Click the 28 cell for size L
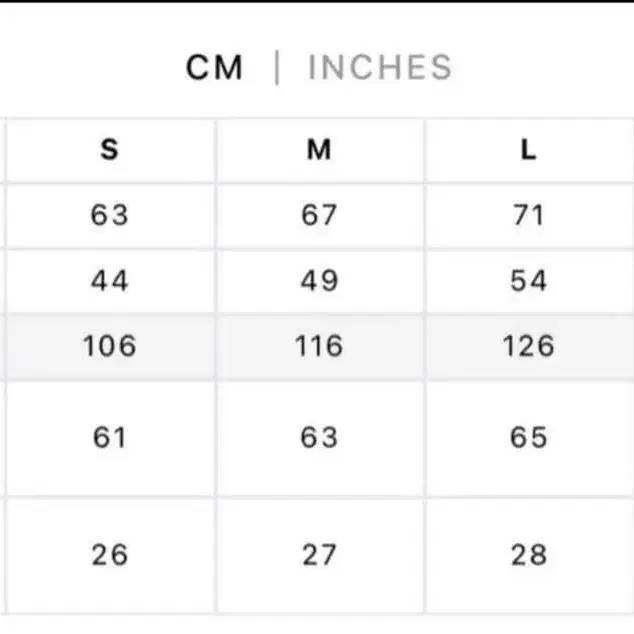 click(x=528, y=554)
